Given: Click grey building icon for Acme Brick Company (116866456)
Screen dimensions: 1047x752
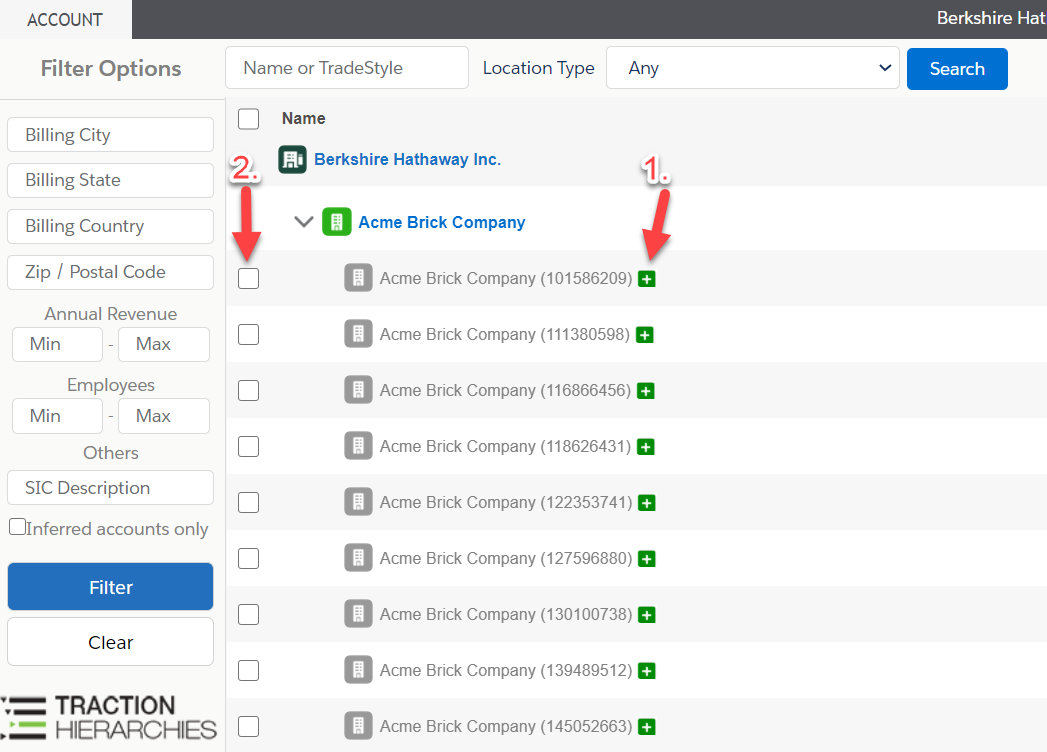Looking at the screenshot, I should pos(359,390).
